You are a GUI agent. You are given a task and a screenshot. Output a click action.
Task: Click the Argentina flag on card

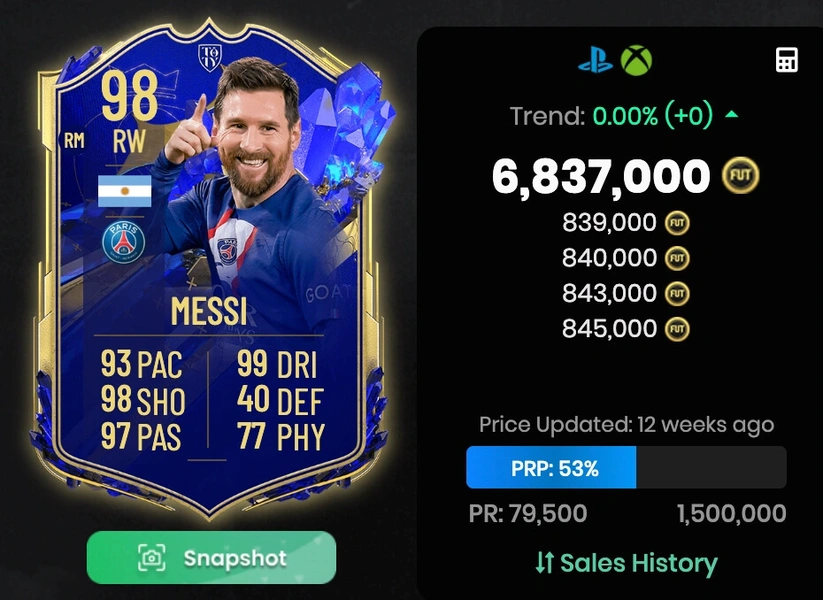[125, 191]
